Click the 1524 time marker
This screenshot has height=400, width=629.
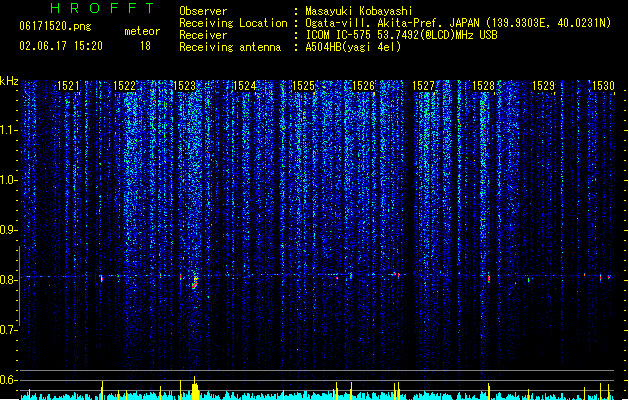(x=244, y=86)
